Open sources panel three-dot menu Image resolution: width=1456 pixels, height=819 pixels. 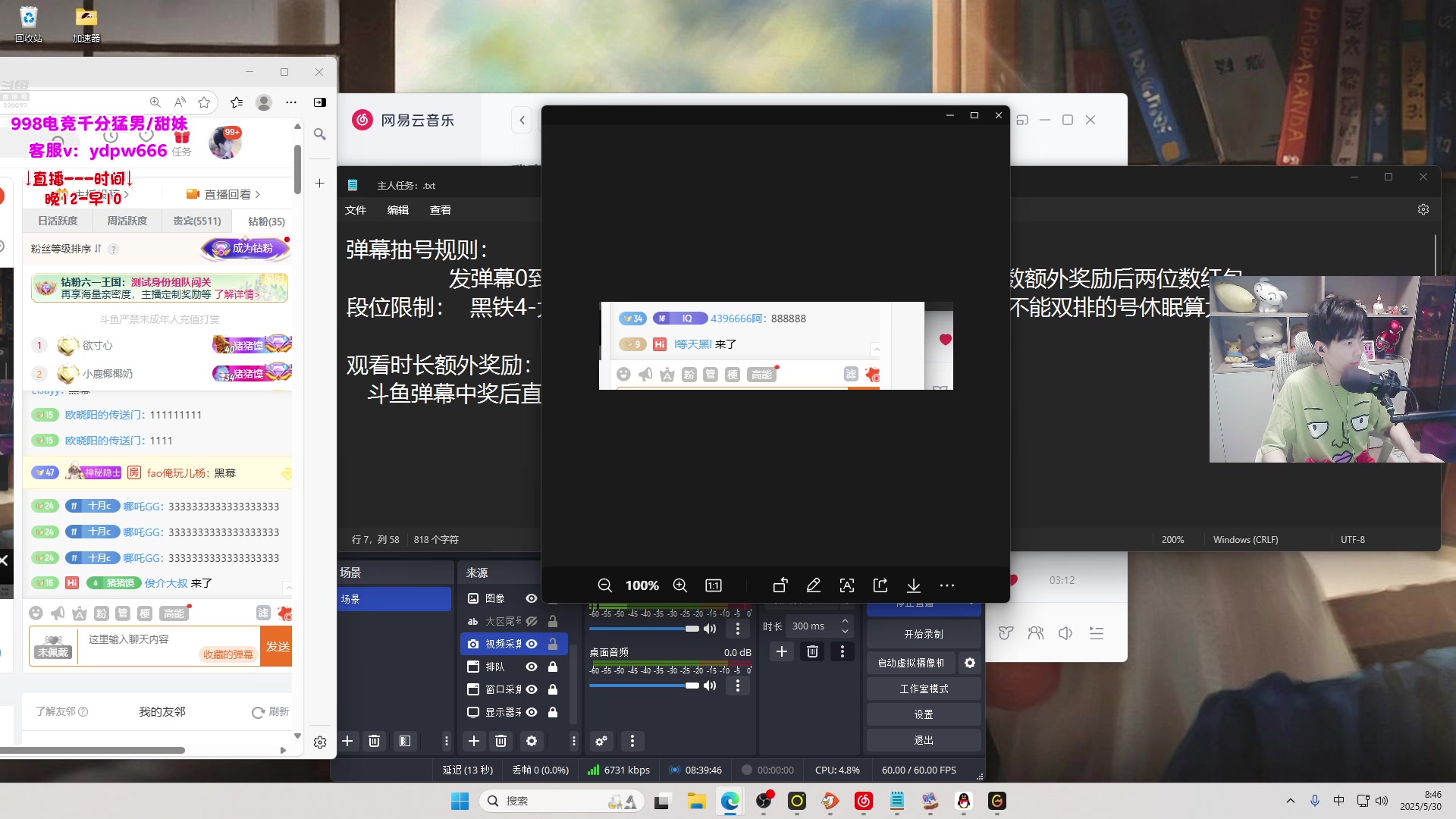click(574, 741)
